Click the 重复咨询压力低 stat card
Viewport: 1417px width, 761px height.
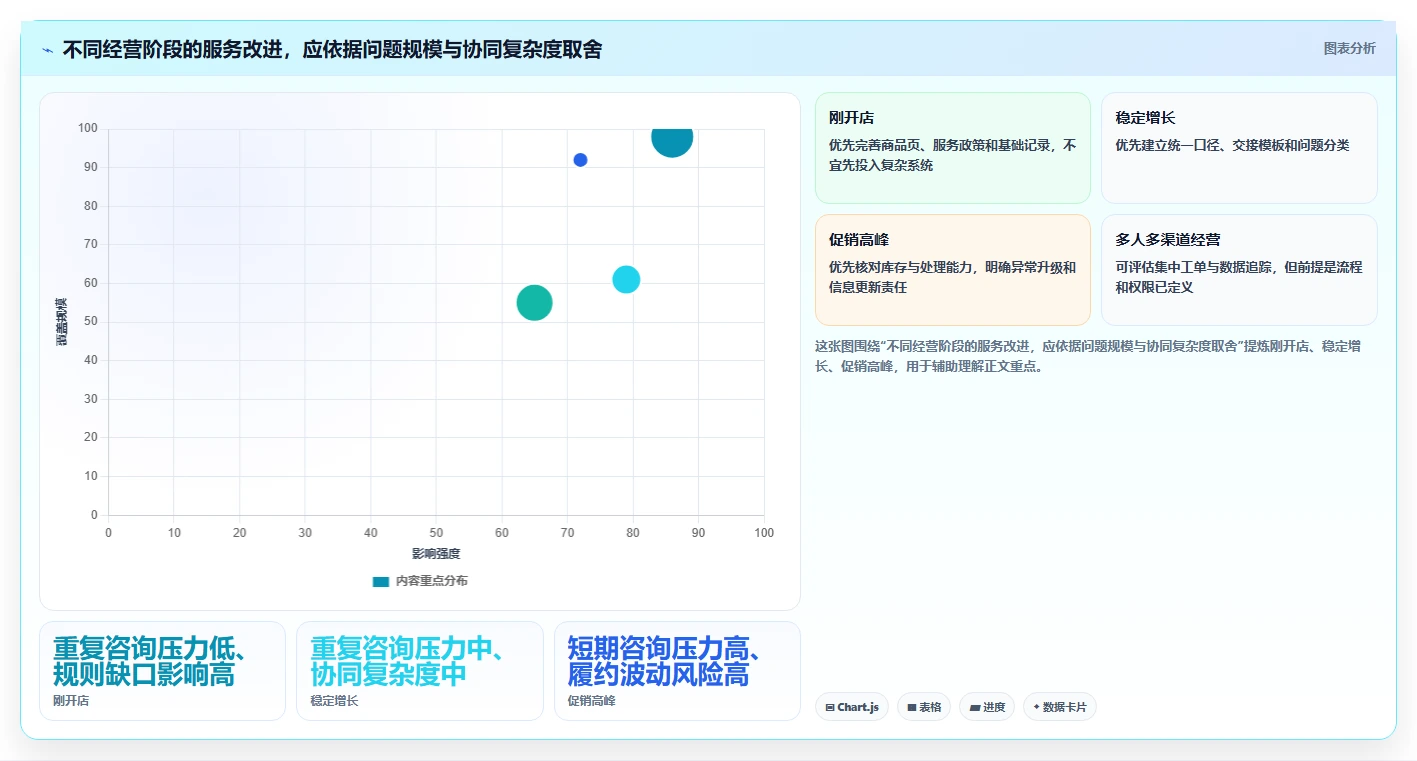162,671
